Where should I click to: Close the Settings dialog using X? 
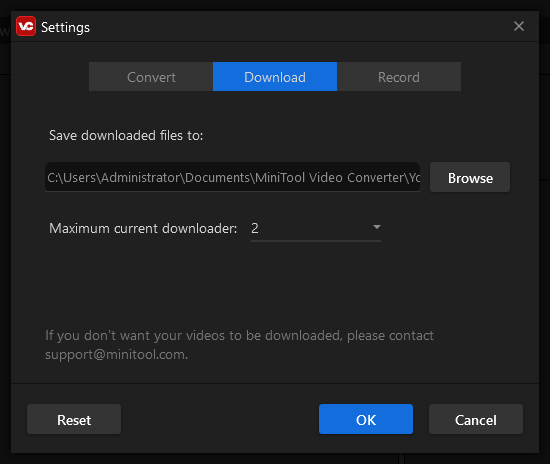(x=519, y=26)
